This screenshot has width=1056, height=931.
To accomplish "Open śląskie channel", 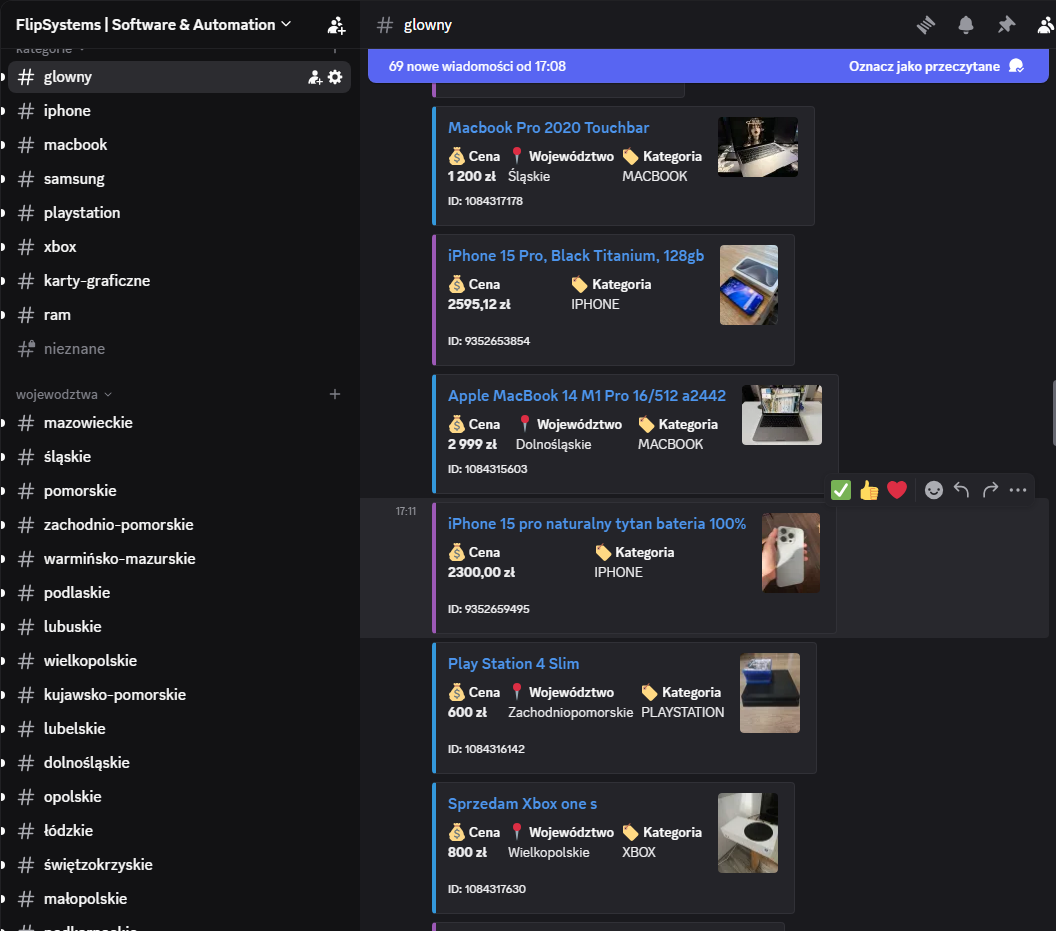I will 179,457.
